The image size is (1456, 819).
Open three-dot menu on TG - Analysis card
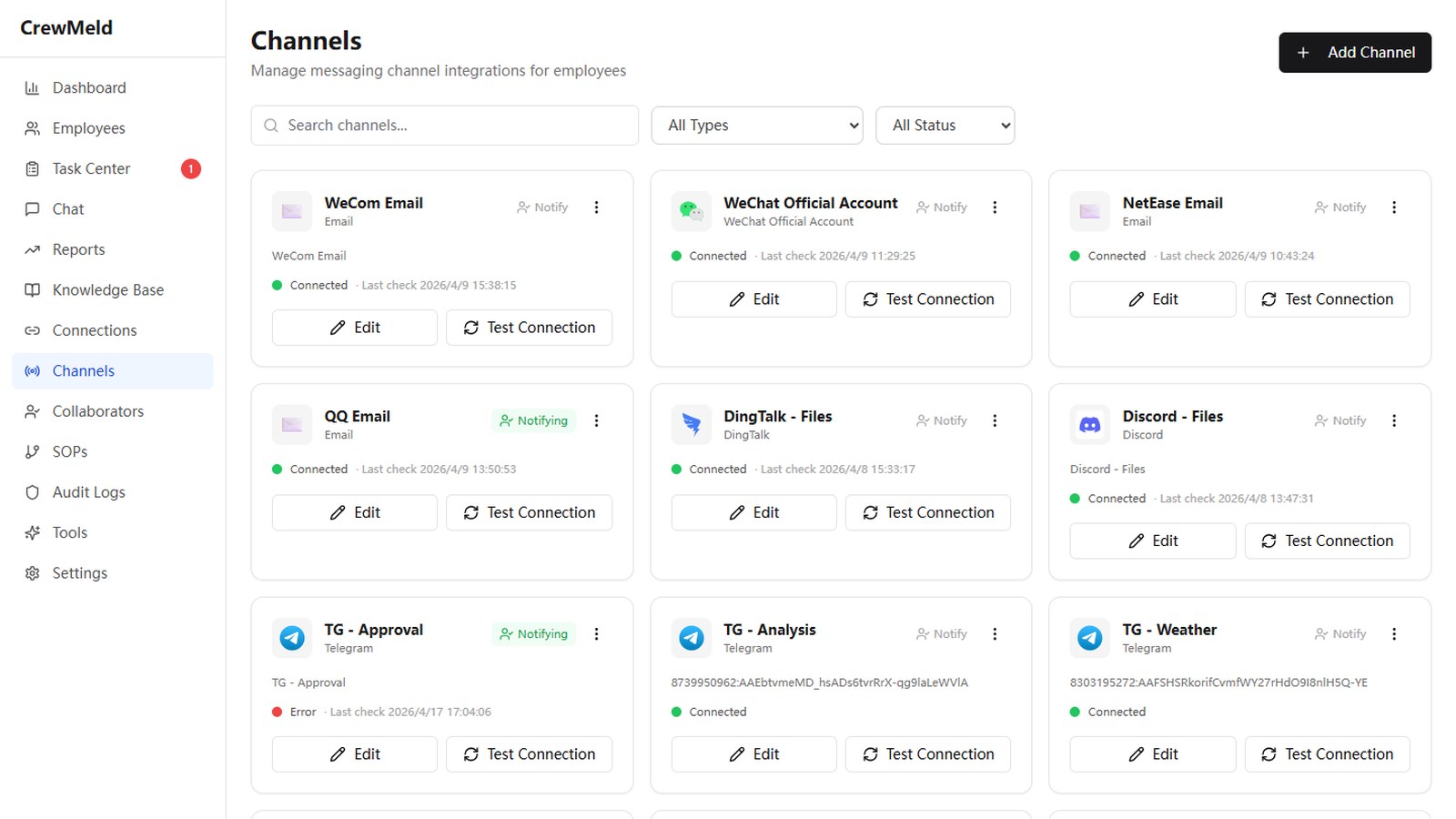pos(995,634)
